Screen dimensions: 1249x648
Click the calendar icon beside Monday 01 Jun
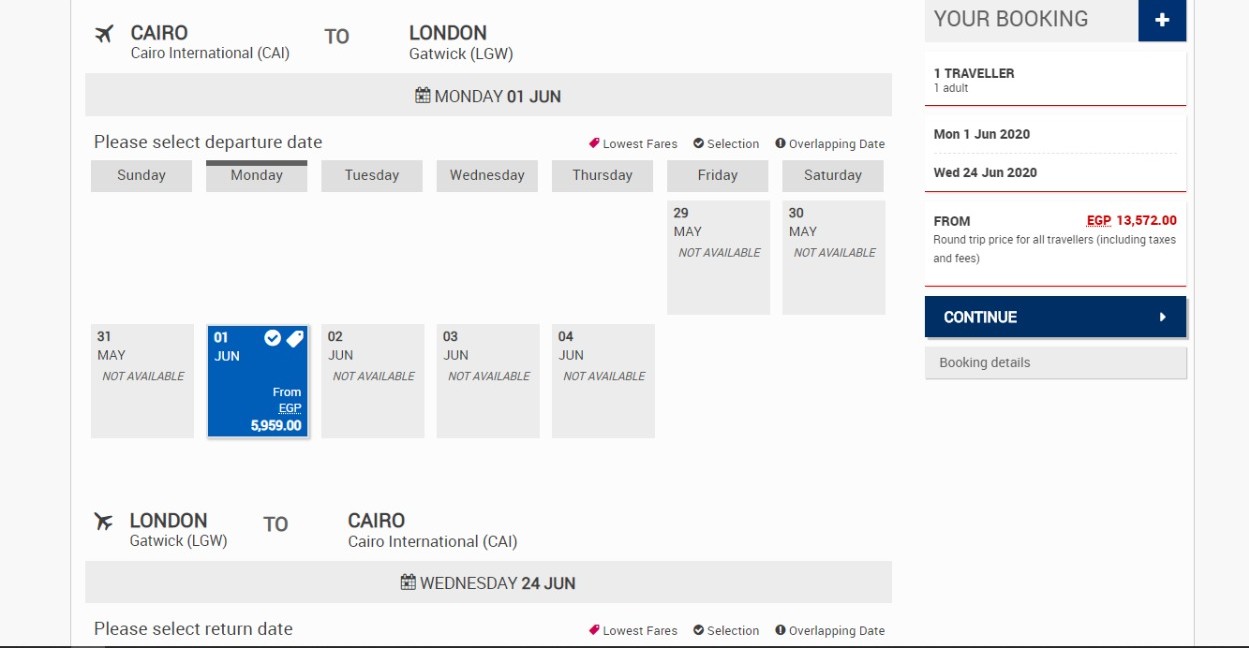(x=423, y=96)
